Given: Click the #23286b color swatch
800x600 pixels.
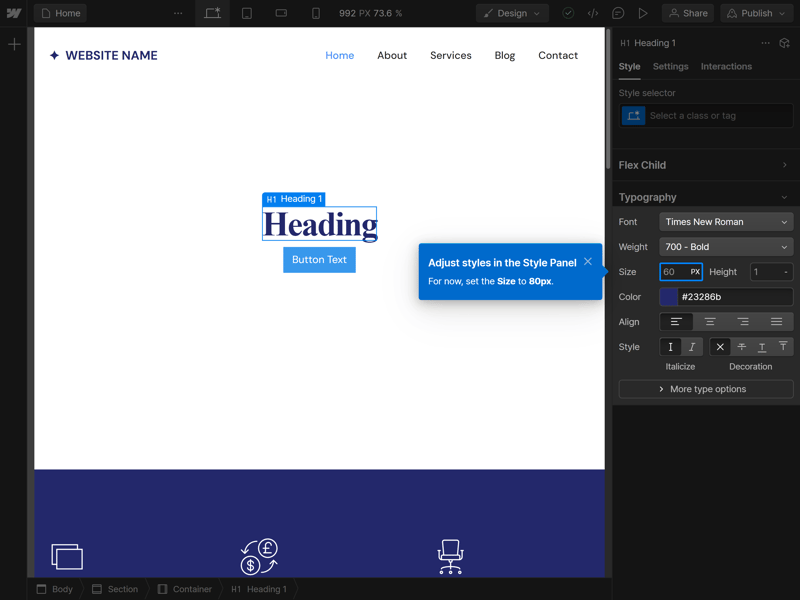Looking at the screenshot, I should pos(669,297).
